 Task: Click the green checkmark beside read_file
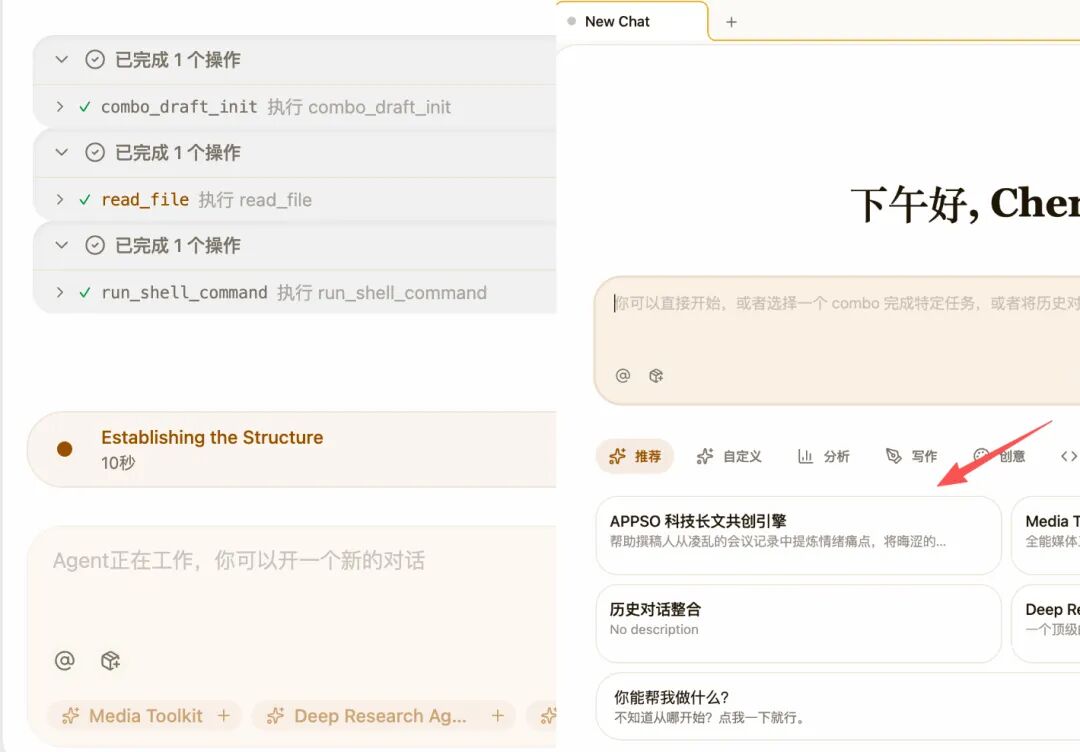[85, 200]
